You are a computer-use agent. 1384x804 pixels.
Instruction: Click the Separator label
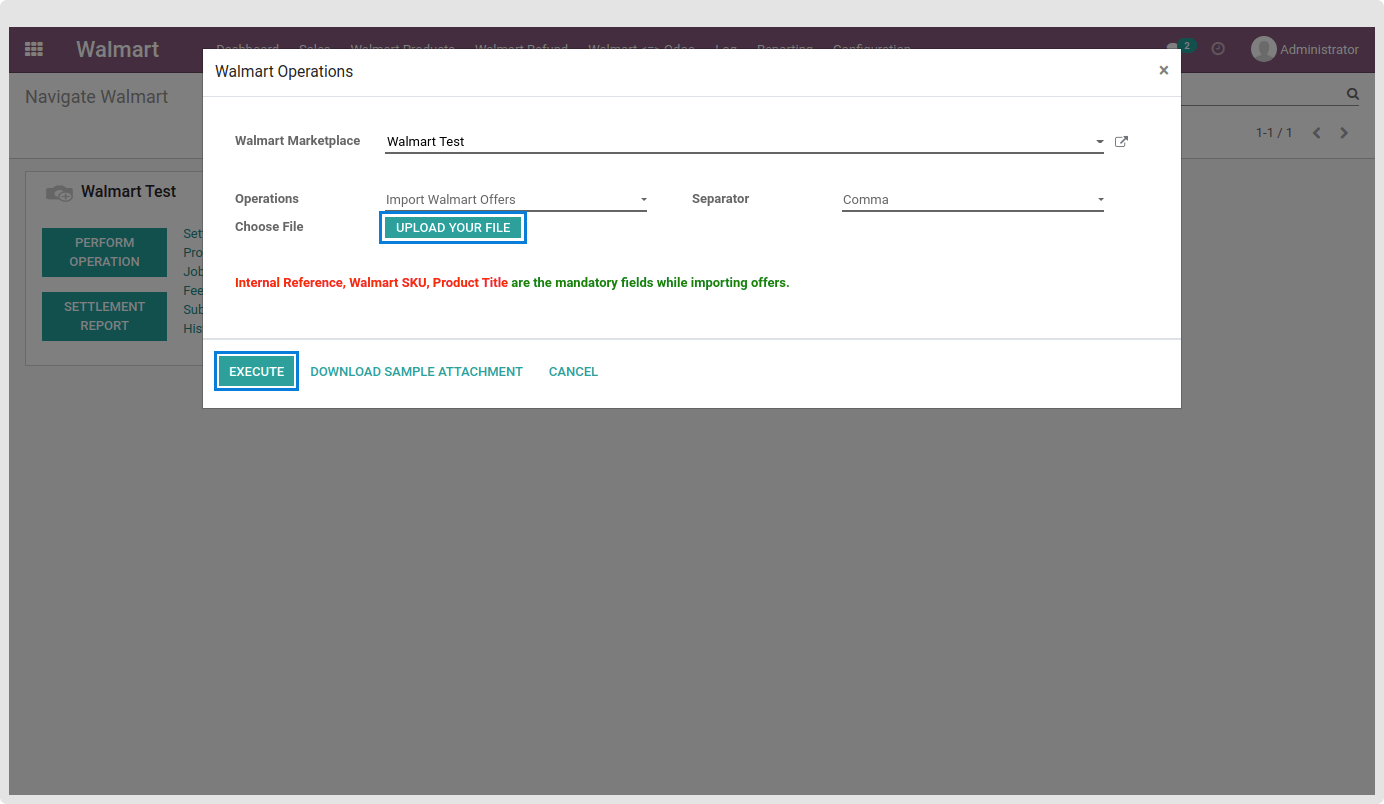pyautogui.click(x=720, y=199)
